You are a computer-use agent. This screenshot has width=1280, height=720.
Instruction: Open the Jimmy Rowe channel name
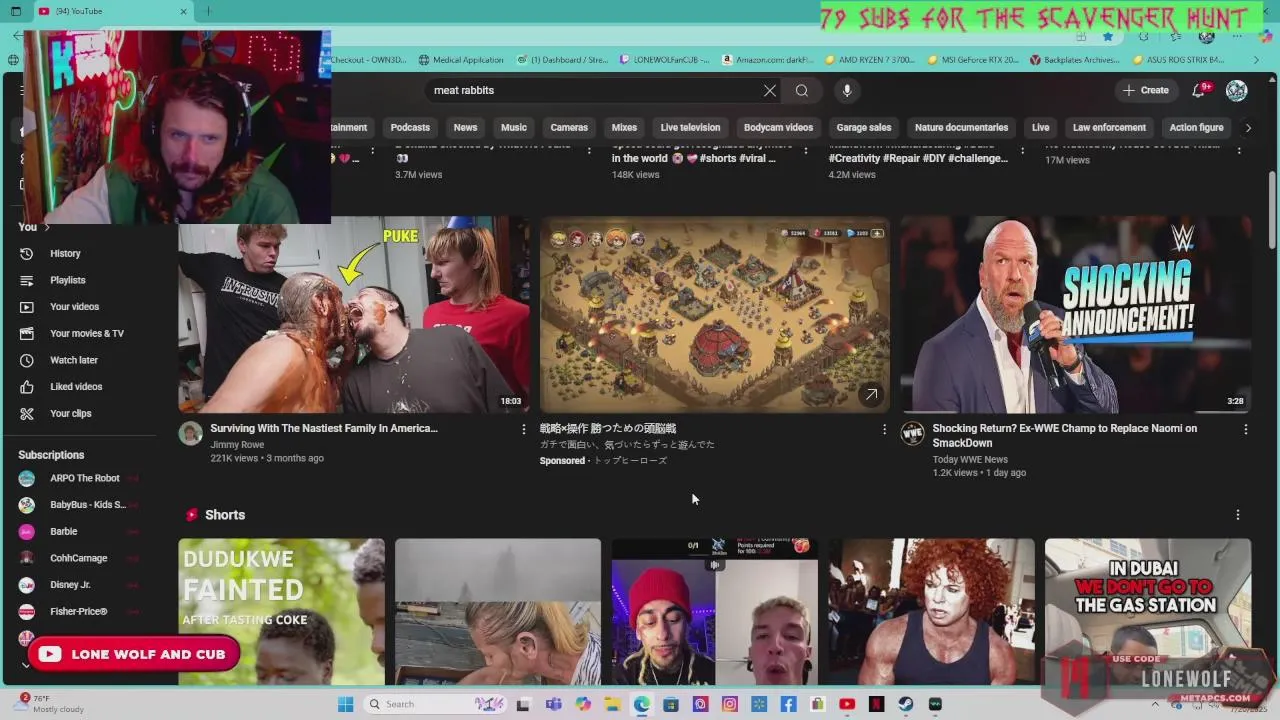pos(237,445)
